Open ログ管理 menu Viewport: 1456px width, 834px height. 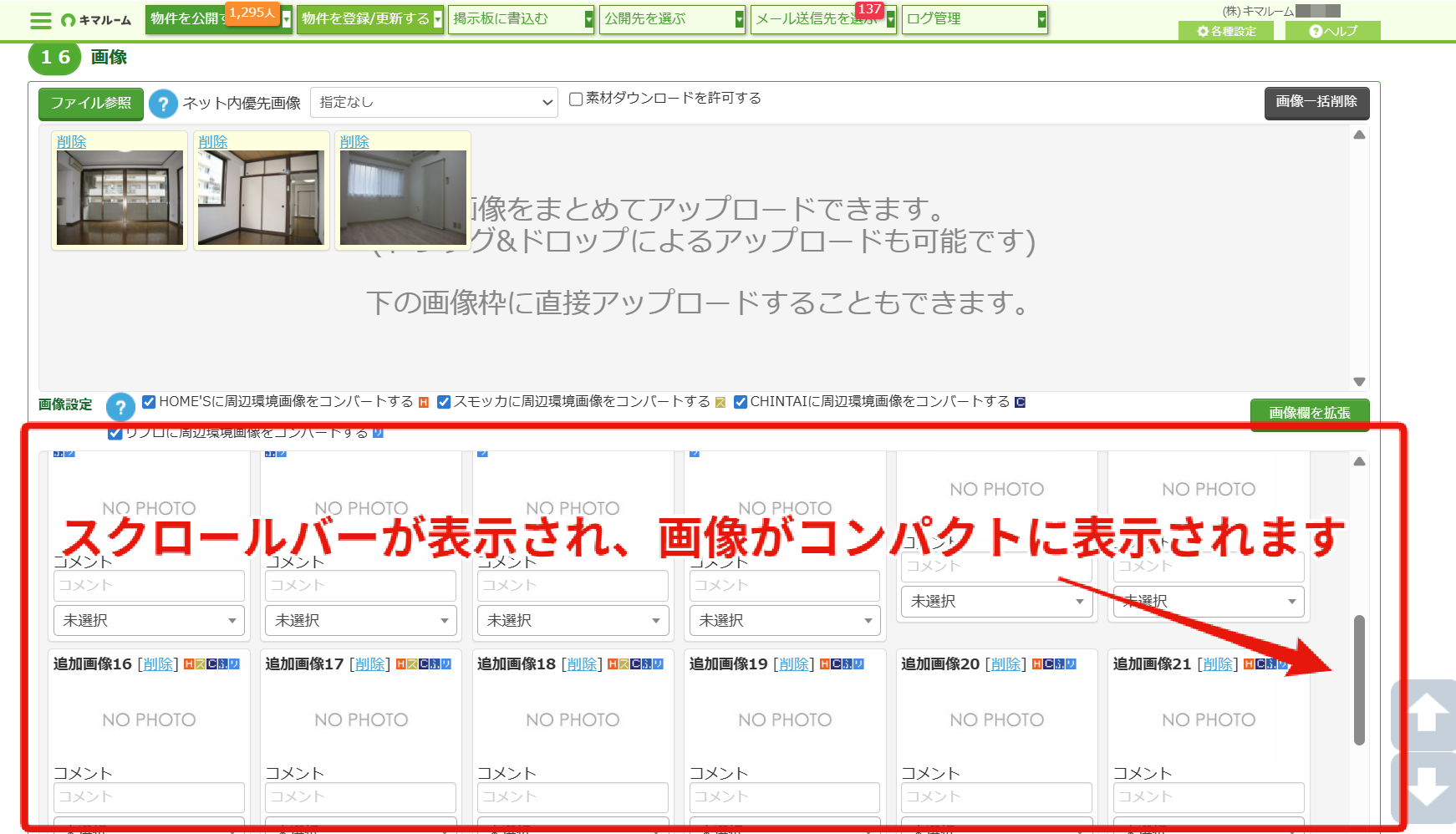point(975,19)
